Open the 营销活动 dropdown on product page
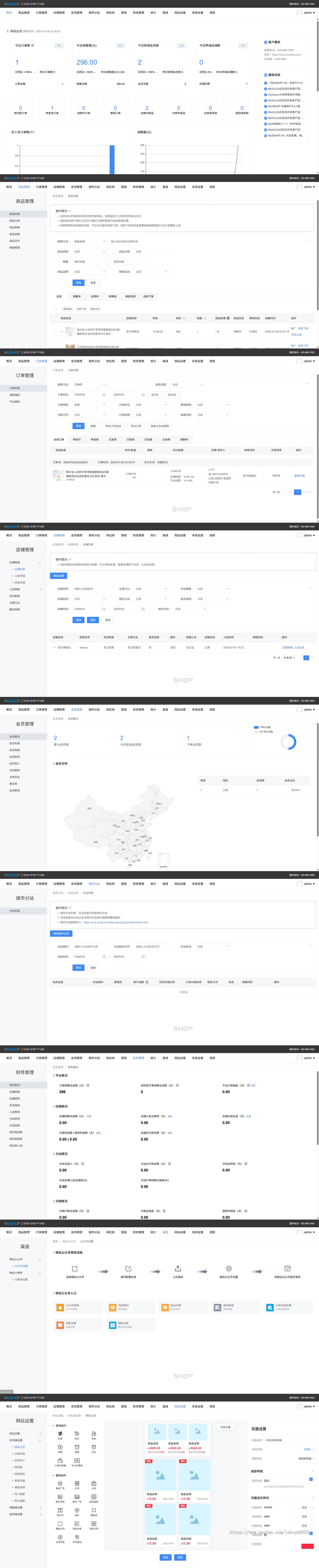Screen dimensions: 319x1568 (151, 271)
